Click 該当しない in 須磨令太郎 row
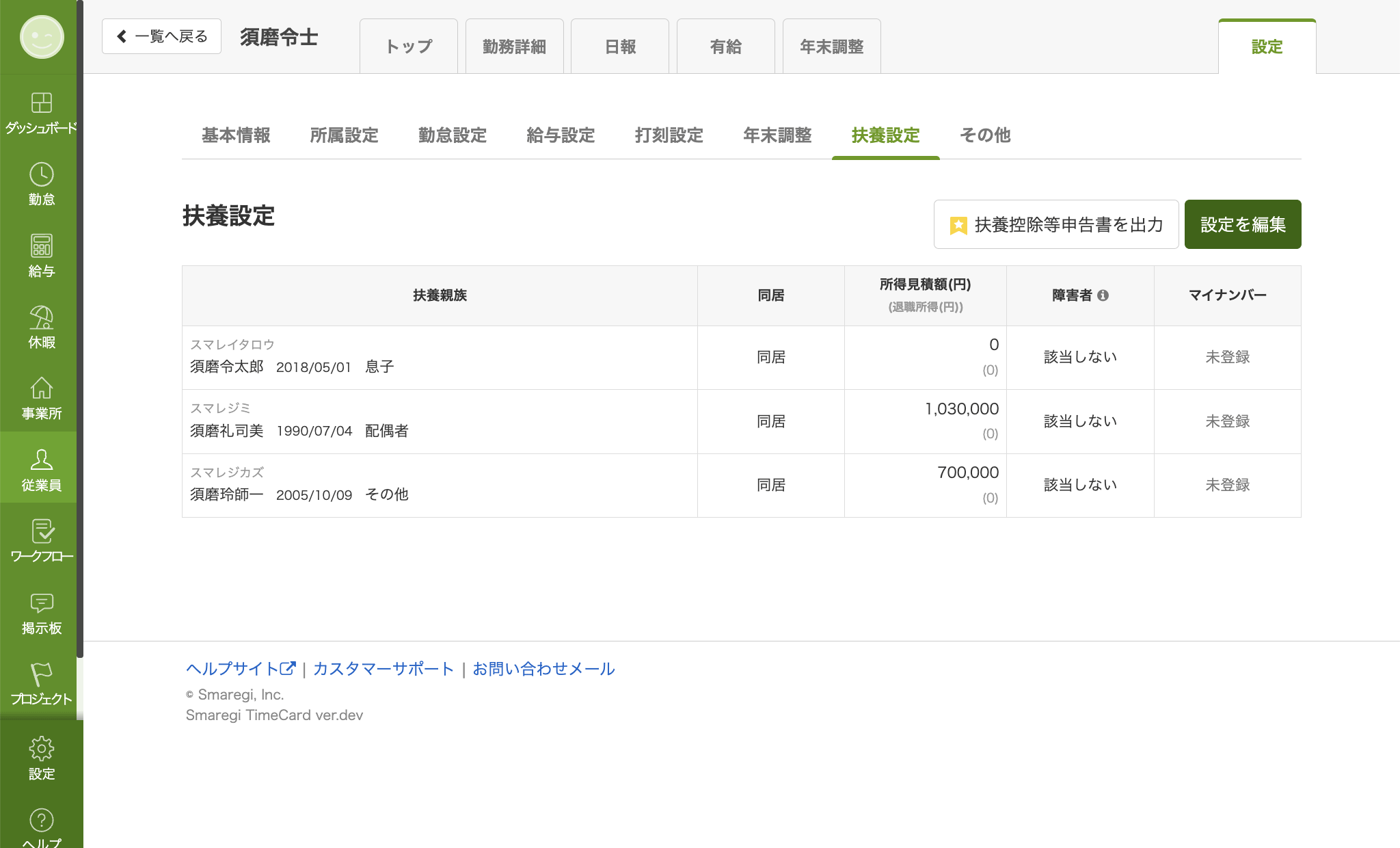 pos(1080,357)
